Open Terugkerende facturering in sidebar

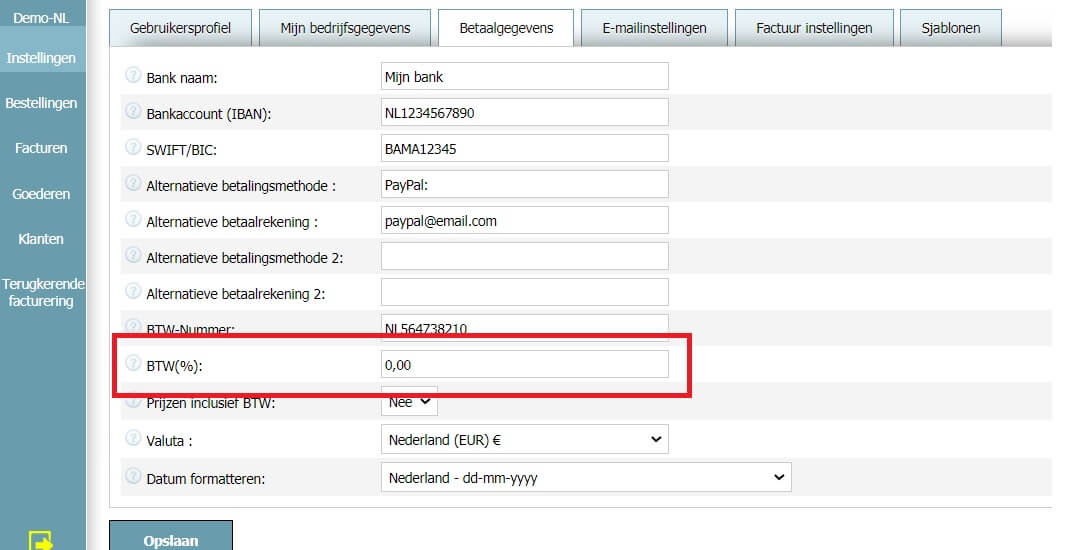(x=42, y=292)
